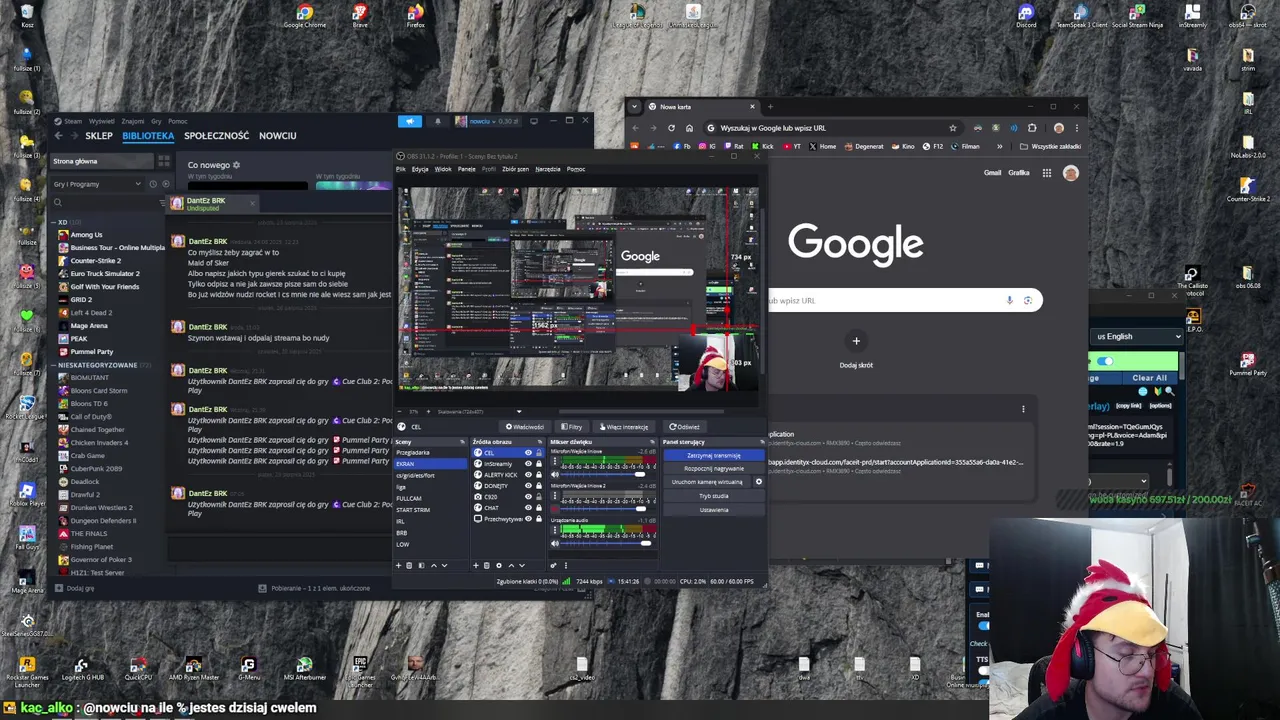Image resolution: width=1280 pixels, height=720 pixels.
Task: Add a new source with plus icon
Action: click(x=476, y=565)
